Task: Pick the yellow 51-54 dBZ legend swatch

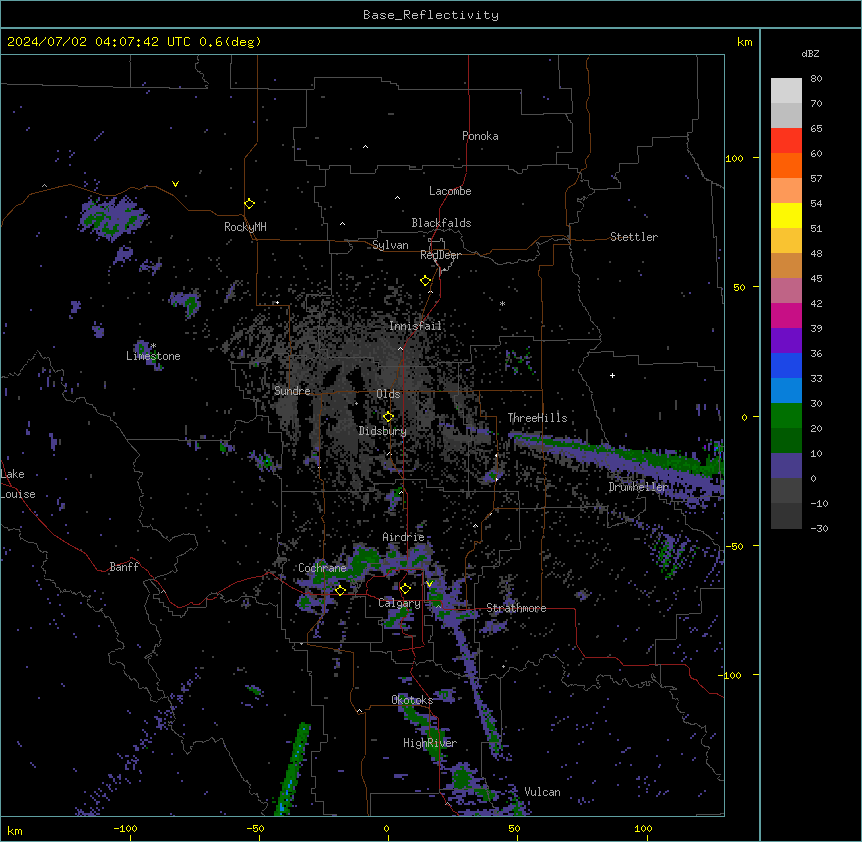Action: (786, 216)
